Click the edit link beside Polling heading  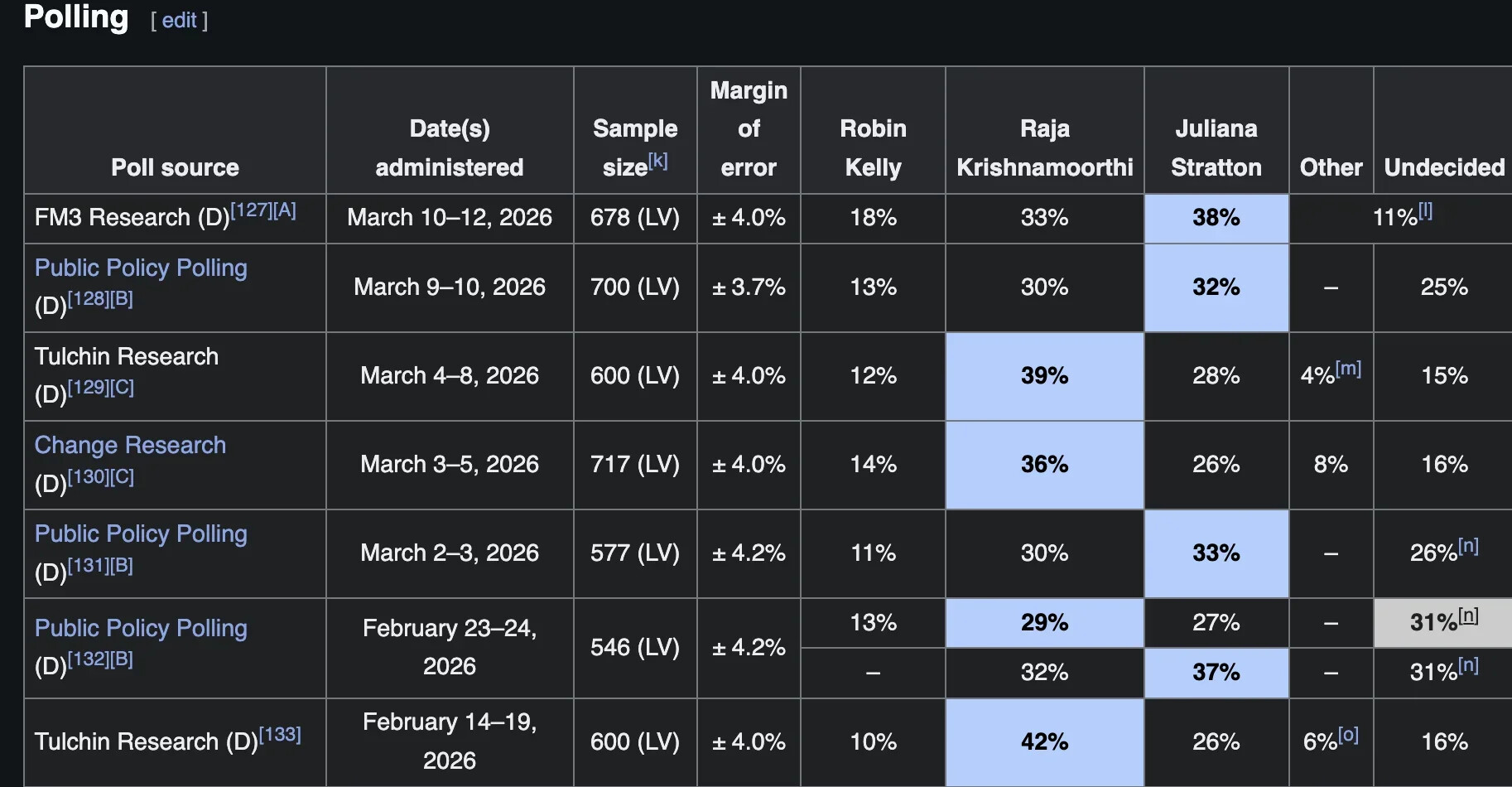click(179, 20)
